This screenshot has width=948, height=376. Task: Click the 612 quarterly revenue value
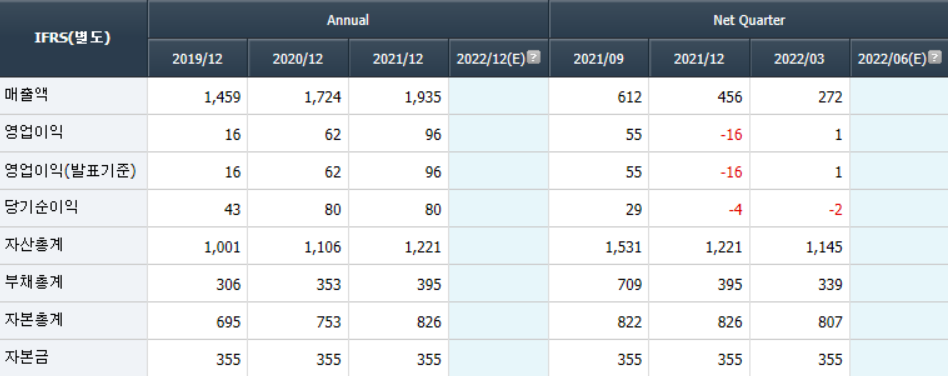click(630, 97)
